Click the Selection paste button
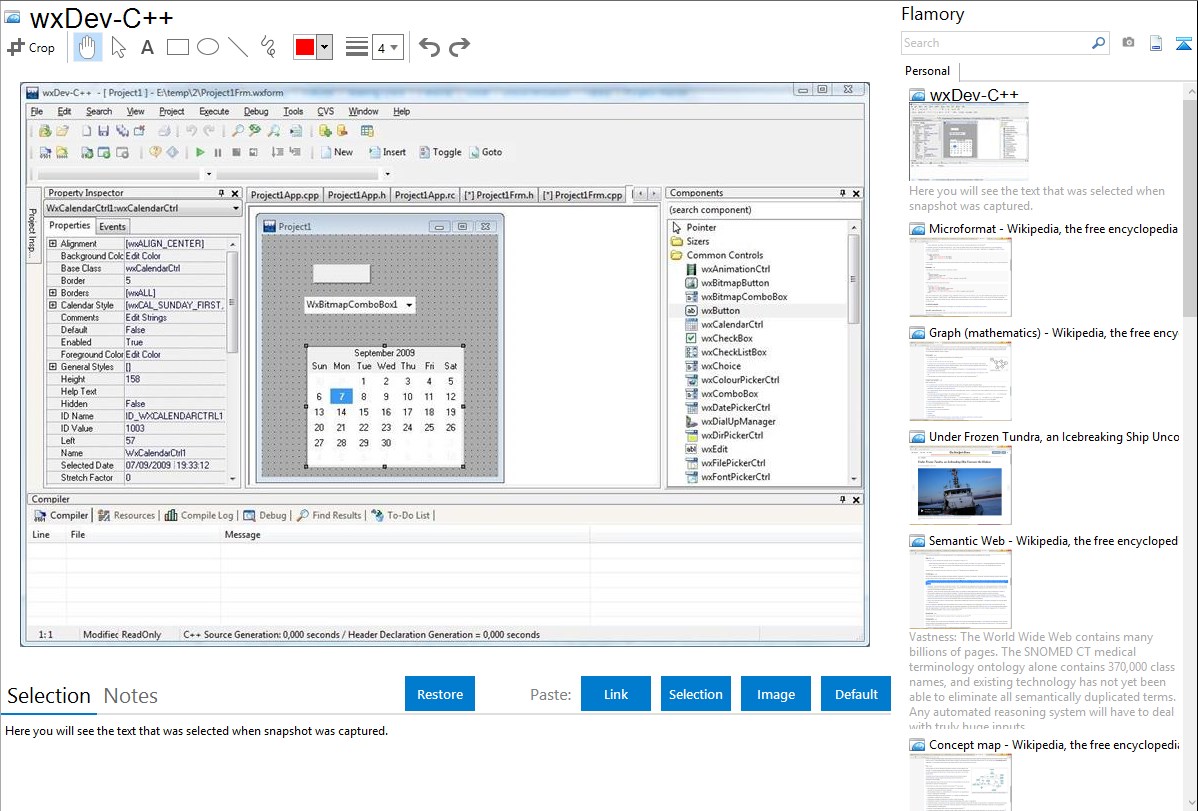1198x811 pixels. [695, 694]
